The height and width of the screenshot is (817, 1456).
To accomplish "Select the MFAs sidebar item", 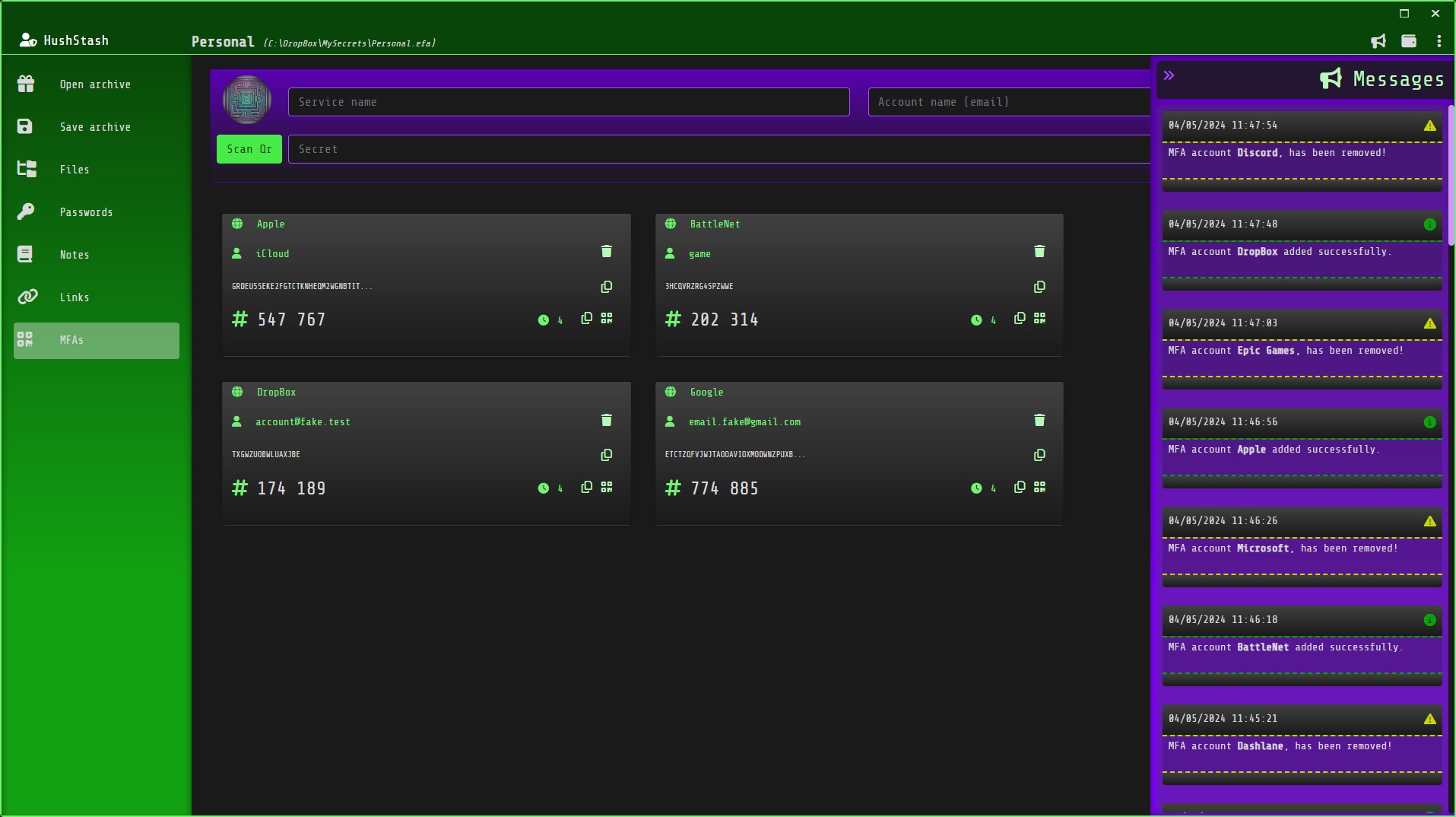I will point(97,340).
